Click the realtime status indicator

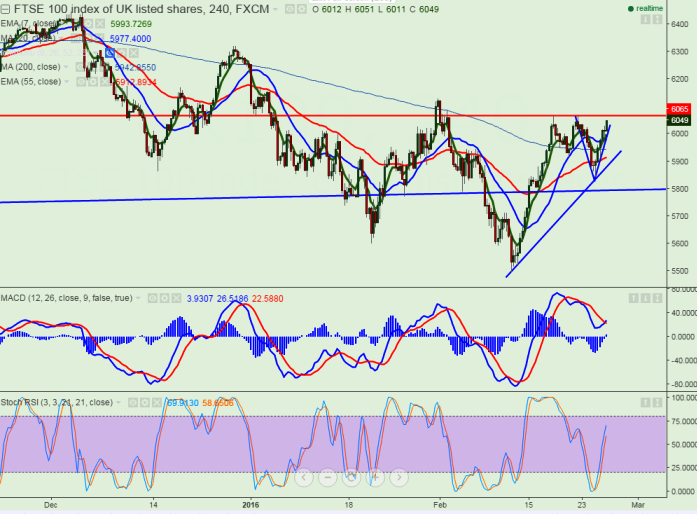[x=645, y=8]
